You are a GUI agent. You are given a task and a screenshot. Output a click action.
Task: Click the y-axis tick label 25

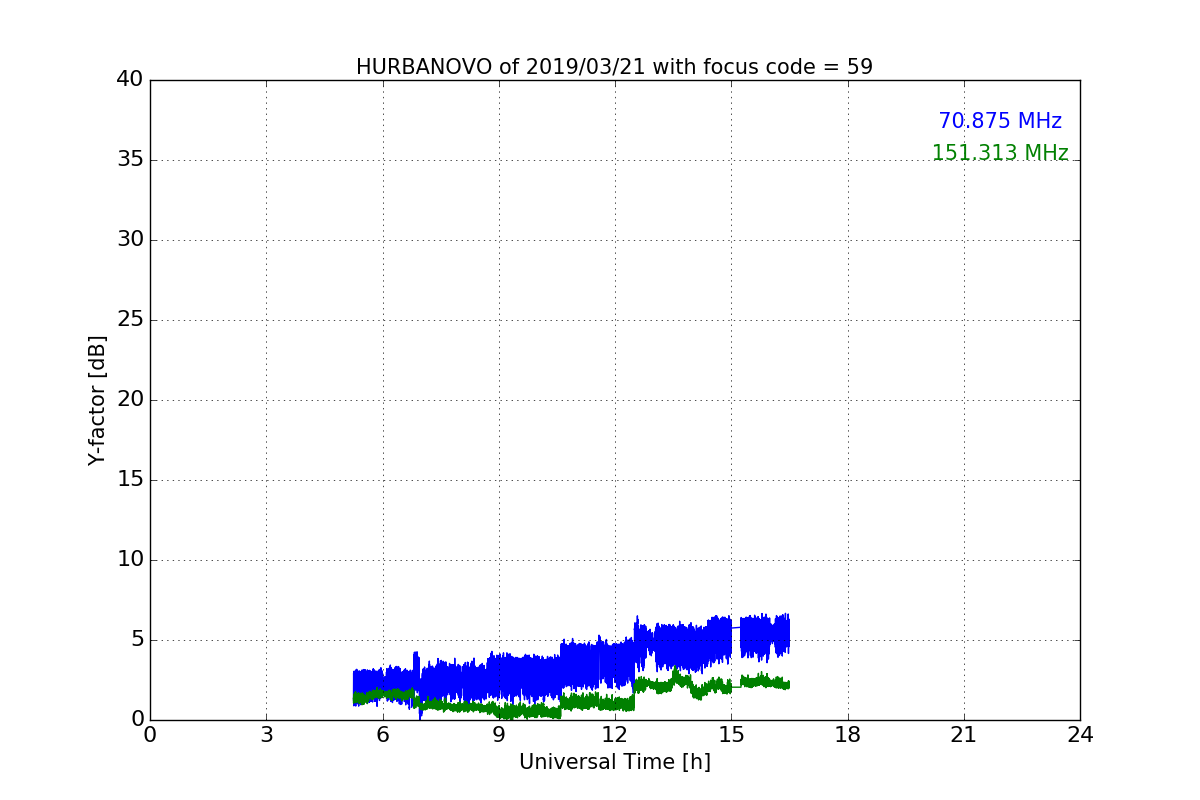130,320
